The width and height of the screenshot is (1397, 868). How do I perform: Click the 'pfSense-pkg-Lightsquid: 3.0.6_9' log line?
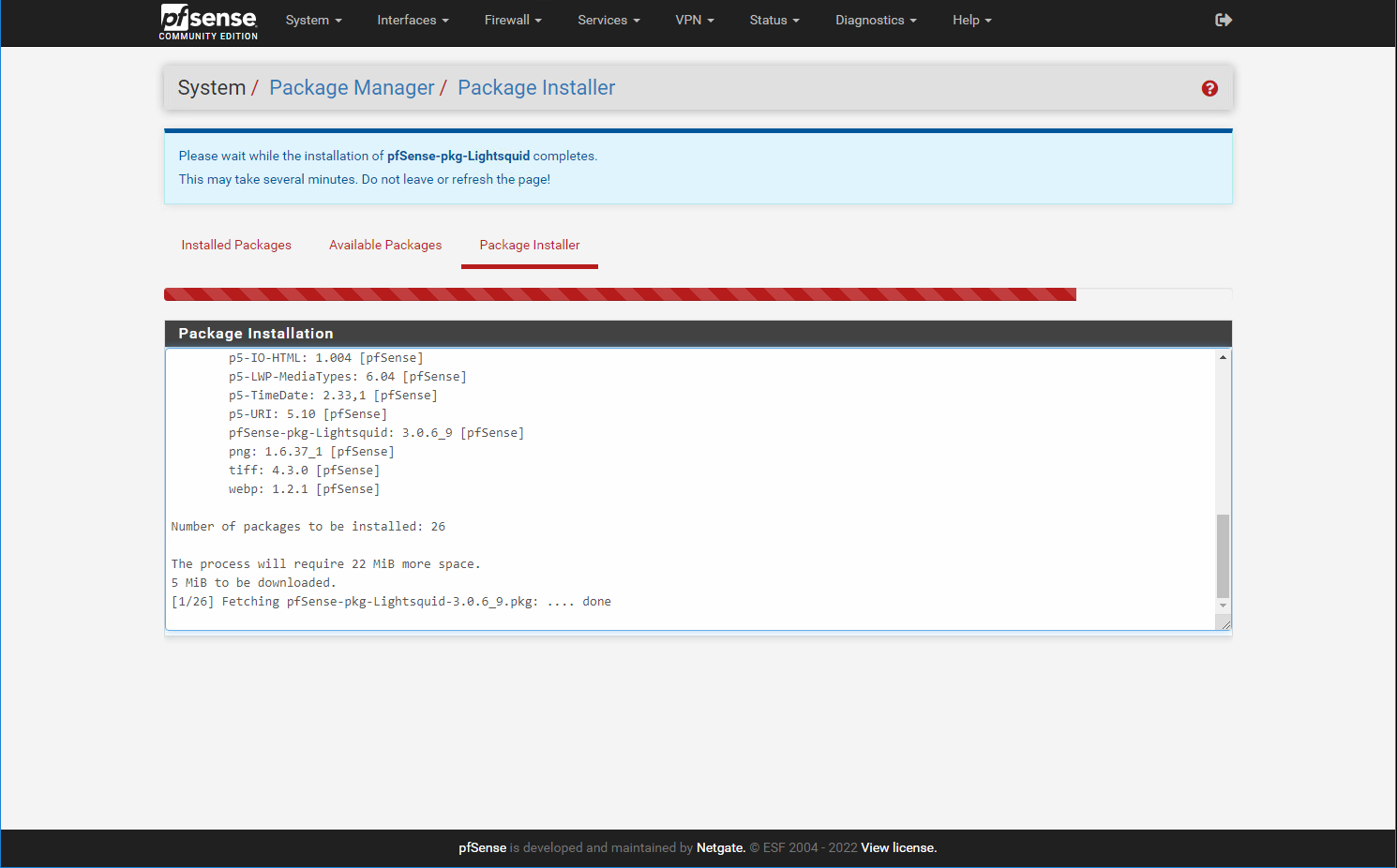pos(376,433)
